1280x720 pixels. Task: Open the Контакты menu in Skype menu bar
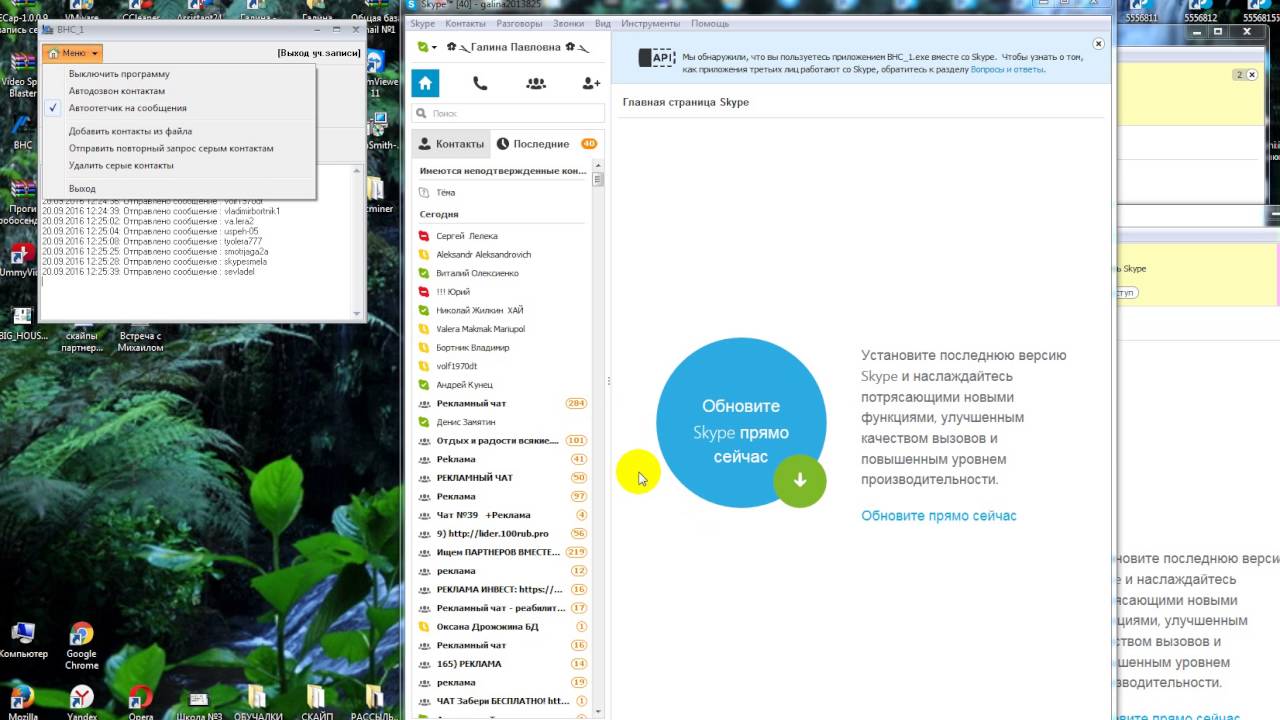[465, 23]
